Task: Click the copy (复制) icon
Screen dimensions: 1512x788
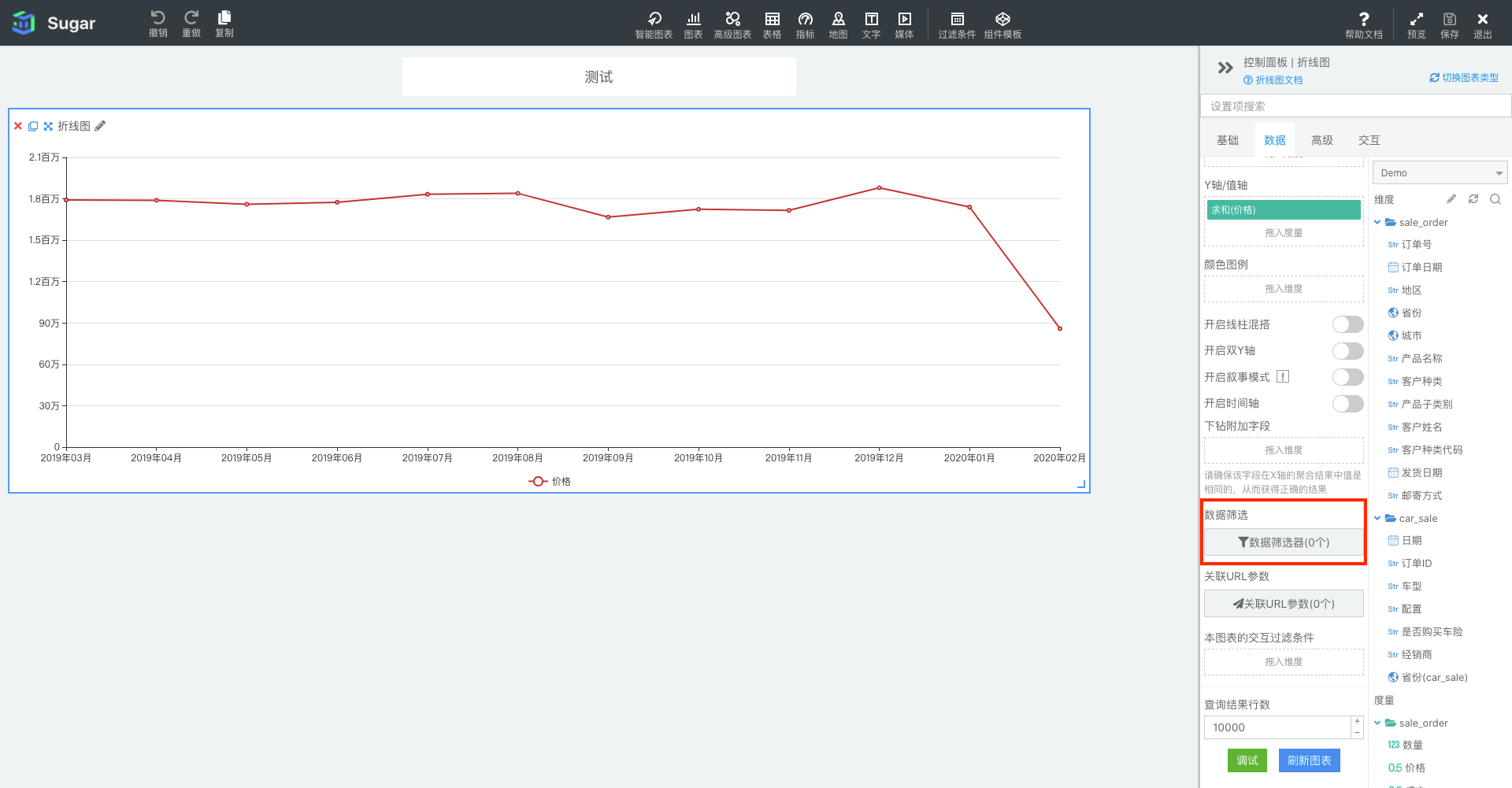Action: (x=224, y=18)
